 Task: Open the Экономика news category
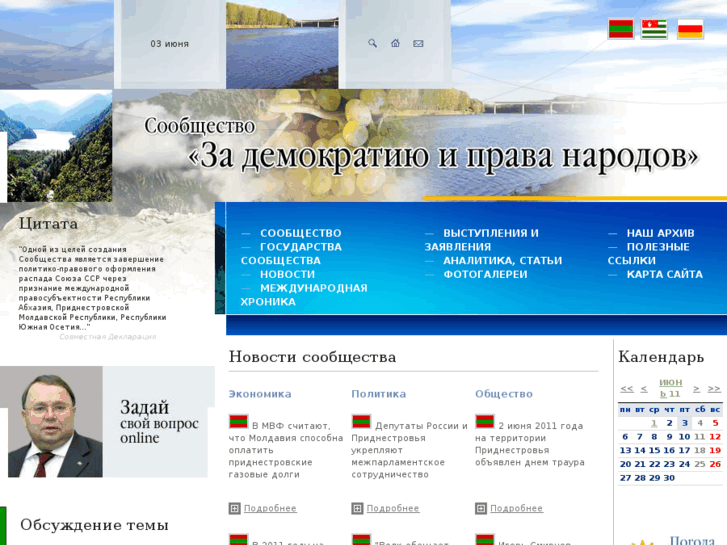tap(260, 394)
